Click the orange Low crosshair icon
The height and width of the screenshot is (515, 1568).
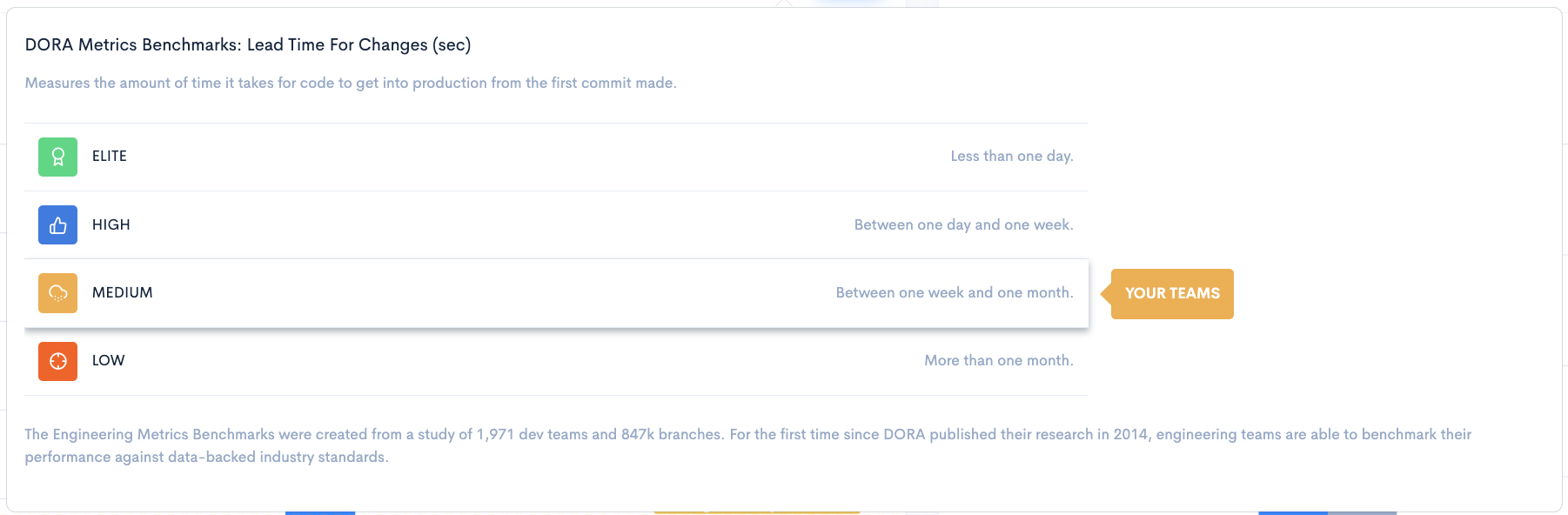pyautogui.click(x=57, y=361)
